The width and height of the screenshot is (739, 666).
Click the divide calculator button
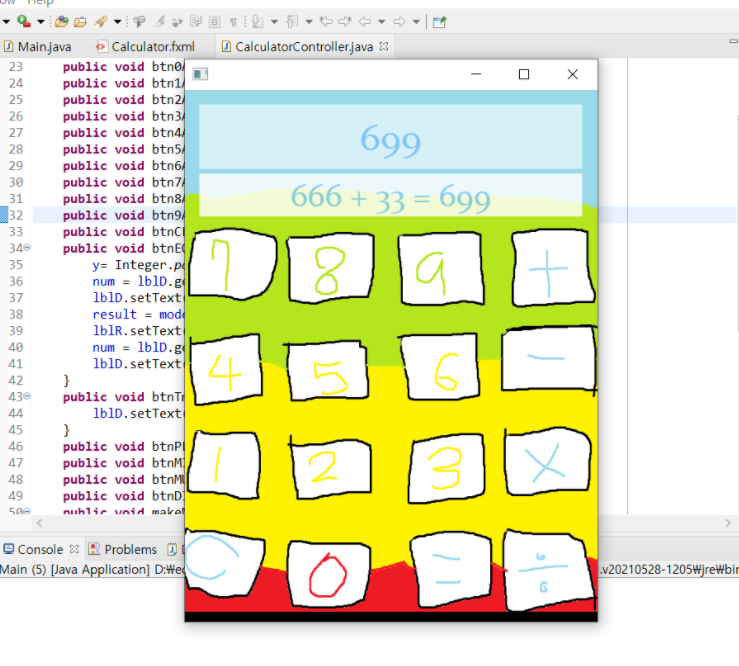coord(549,570)
